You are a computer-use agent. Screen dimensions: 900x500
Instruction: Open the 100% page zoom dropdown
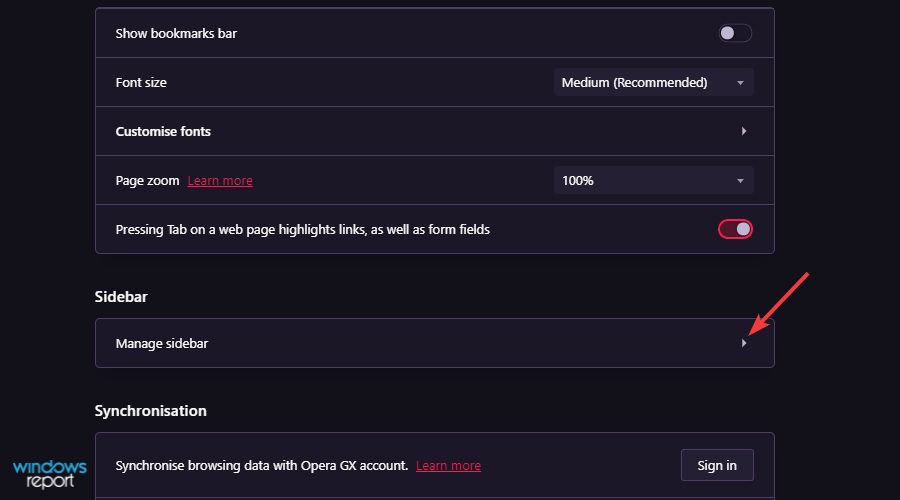tap(654, 180)
